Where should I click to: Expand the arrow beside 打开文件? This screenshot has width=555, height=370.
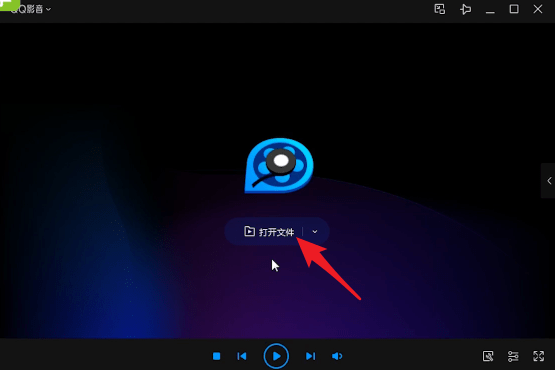click(315, 232)
